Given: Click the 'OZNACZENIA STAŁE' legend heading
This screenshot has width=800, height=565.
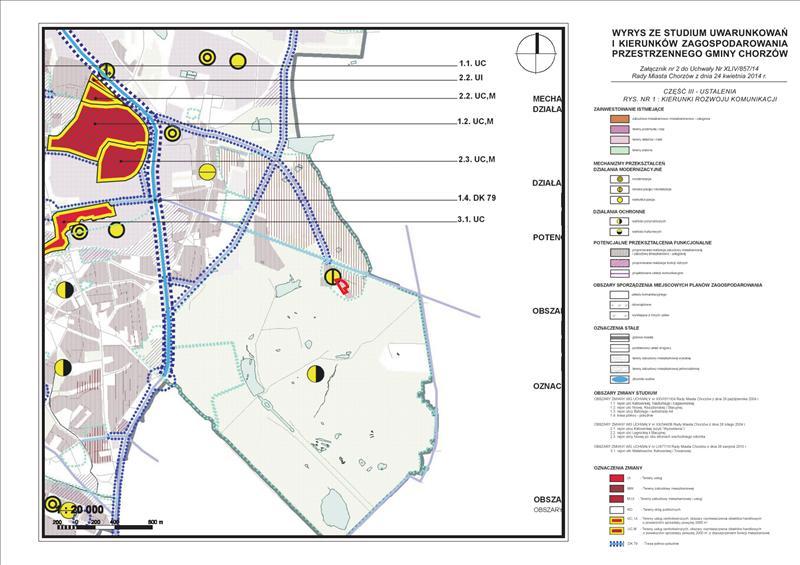Looking at the screenshot, I should click(616, 328).
